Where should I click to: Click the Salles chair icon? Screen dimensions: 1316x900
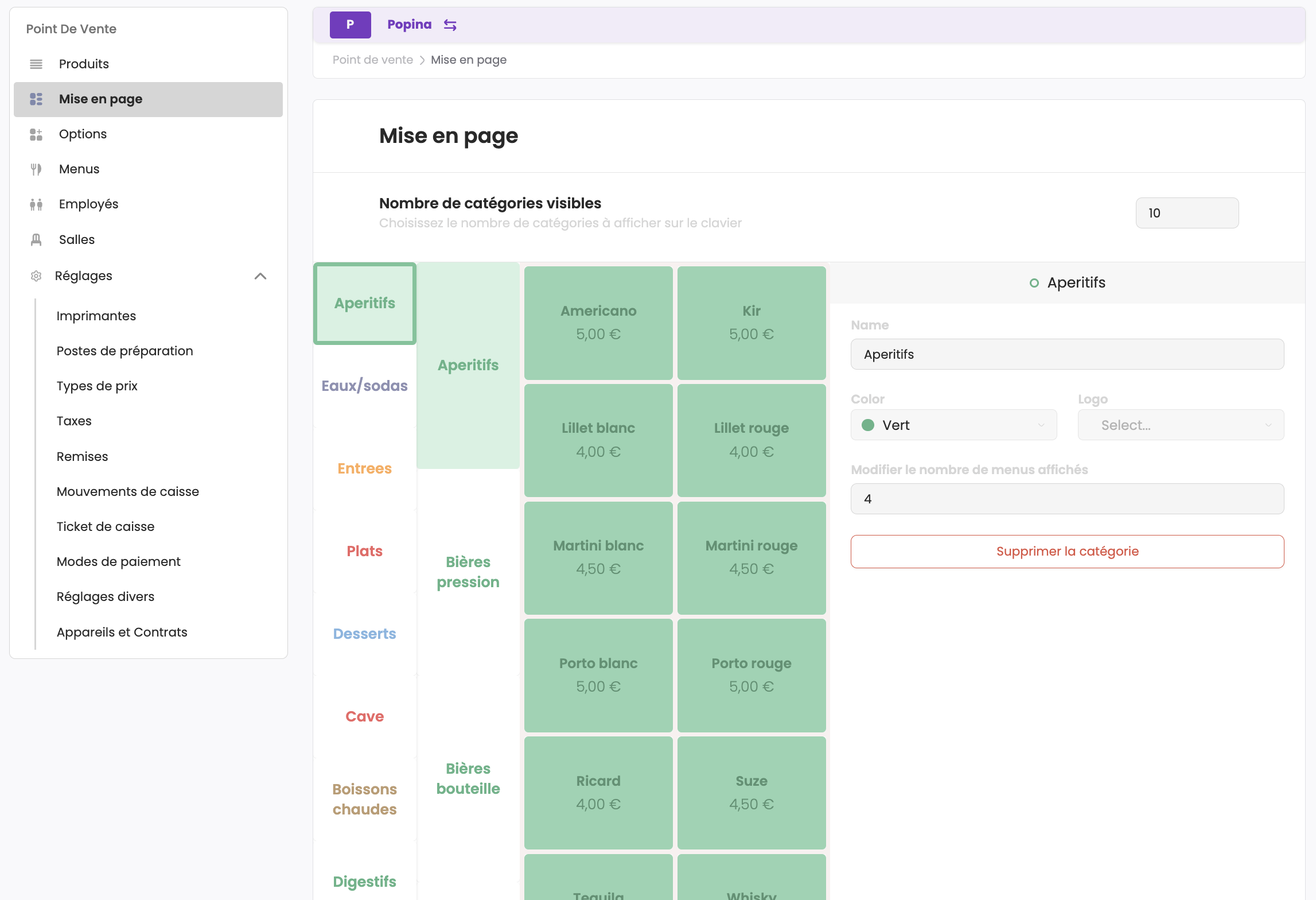[x=36, y=239]
